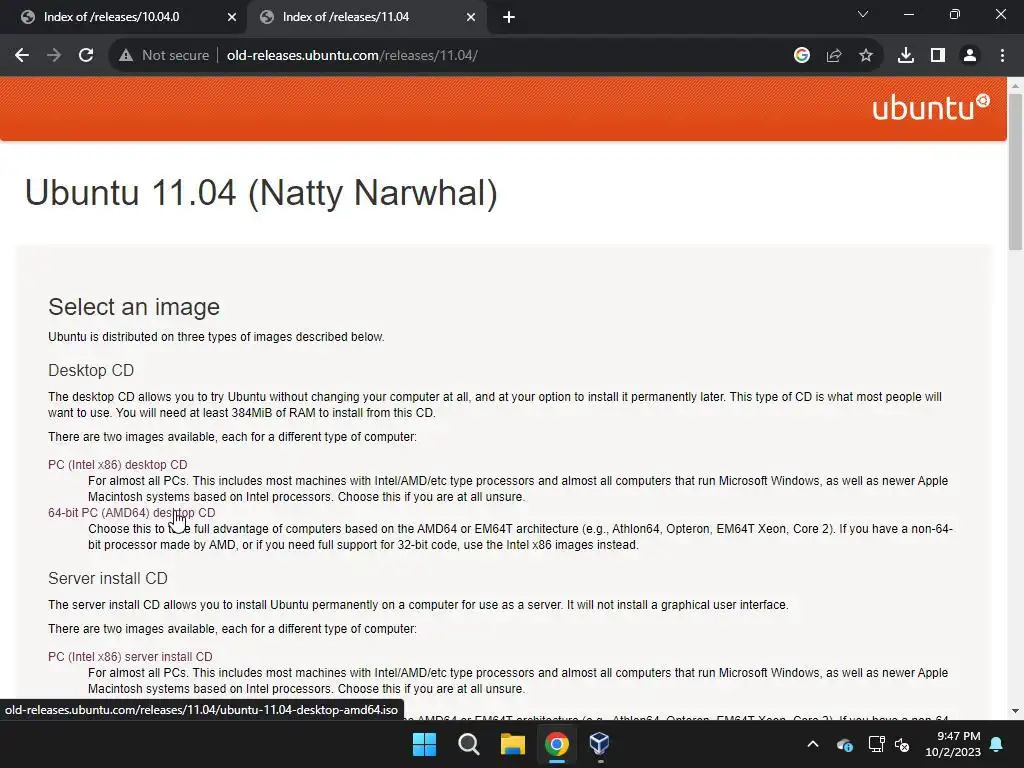1024x768 pixels.
Task: Open network tray icon
Action: point(876,744)
